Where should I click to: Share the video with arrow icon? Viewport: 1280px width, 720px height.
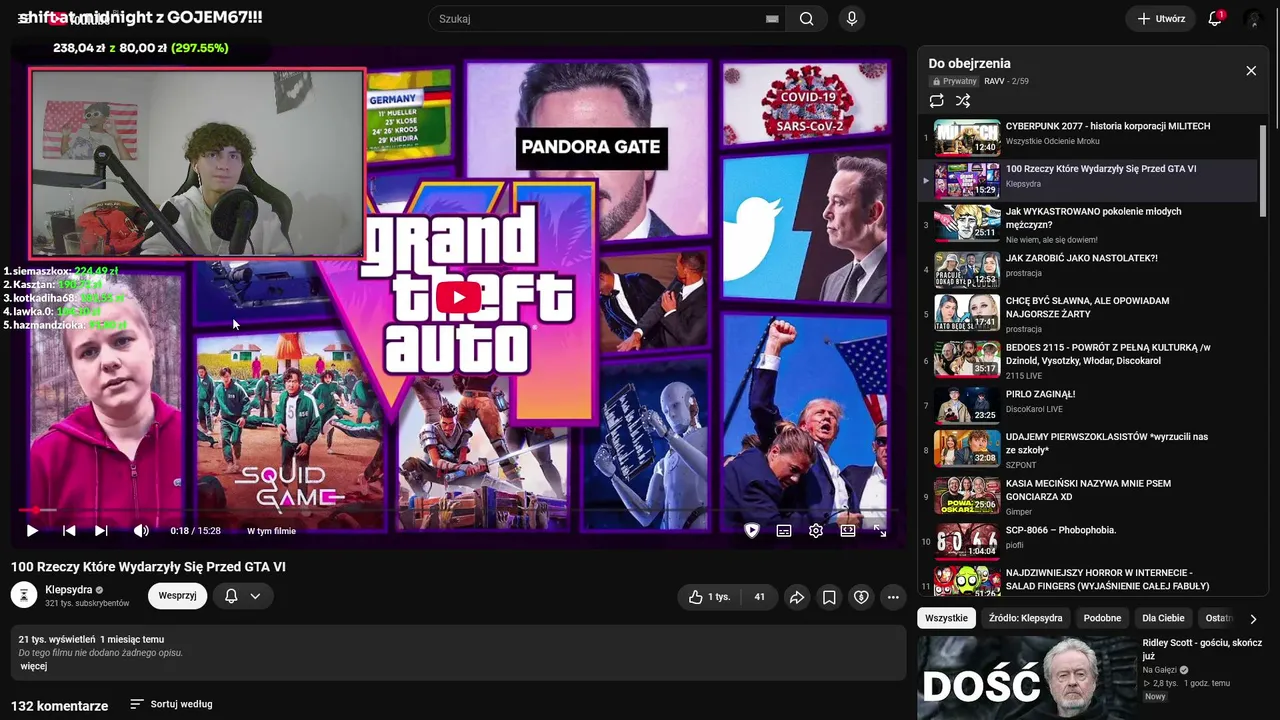point(797,597)
